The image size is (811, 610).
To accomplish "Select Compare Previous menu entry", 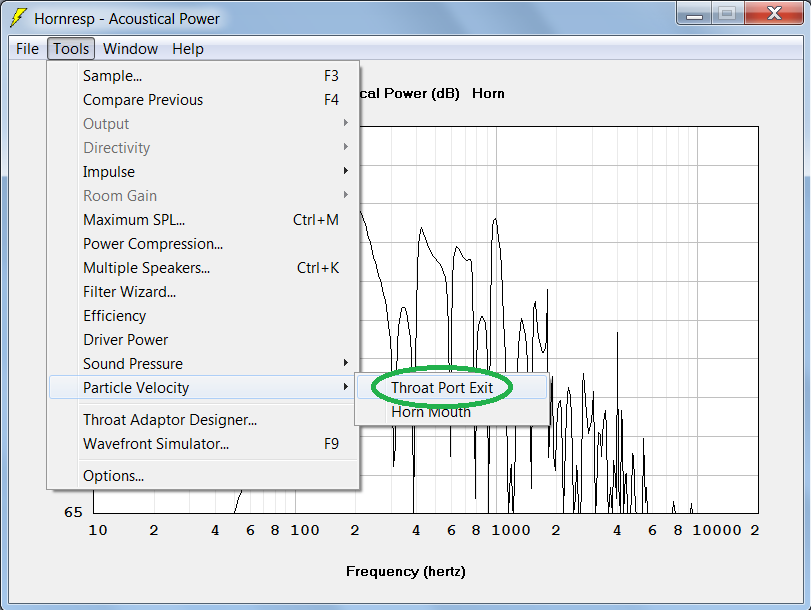I will click(x=204, y=99).
